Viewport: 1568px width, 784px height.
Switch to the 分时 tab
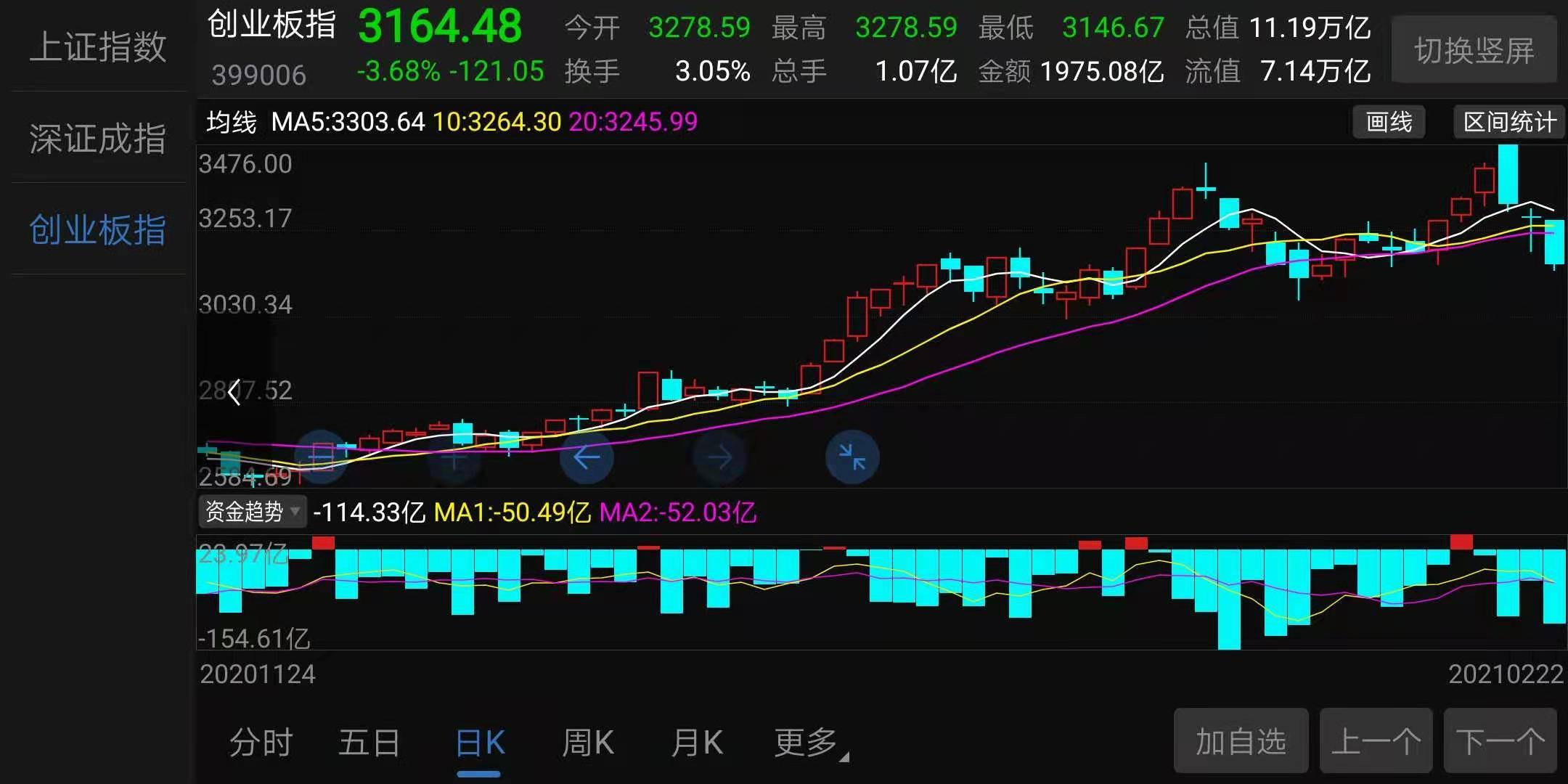pos(261,743)
